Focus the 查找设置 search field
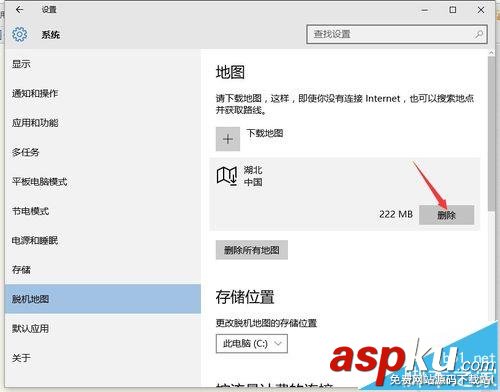Viewport: 500px width, 392px height. pos(397,34)
